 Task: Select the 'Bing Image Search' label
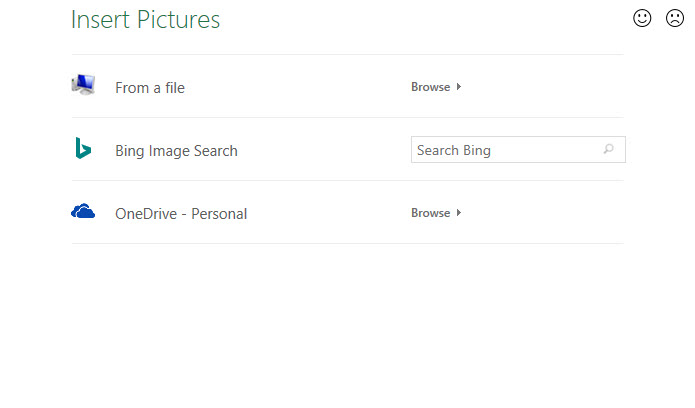(176, 151)
